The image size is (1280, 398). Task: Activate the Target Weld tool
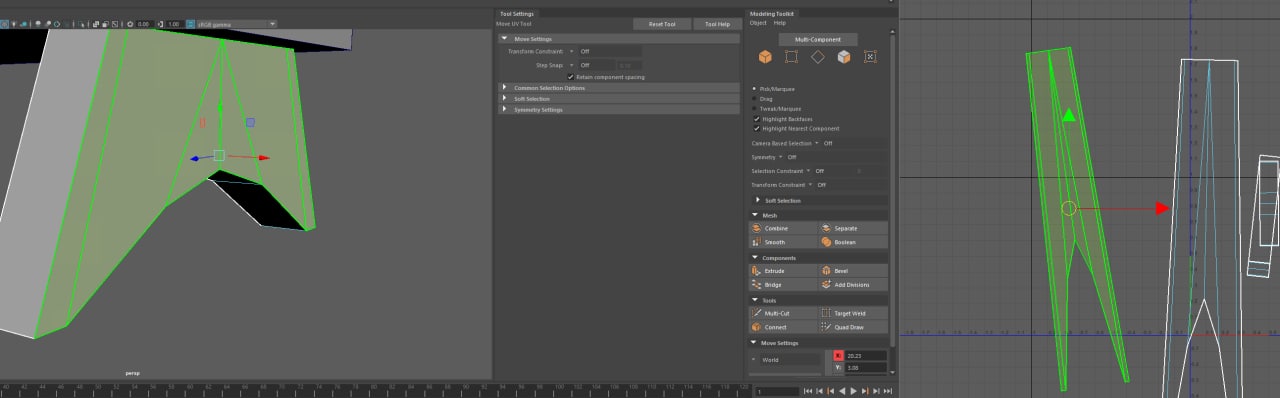coord(853,313)
